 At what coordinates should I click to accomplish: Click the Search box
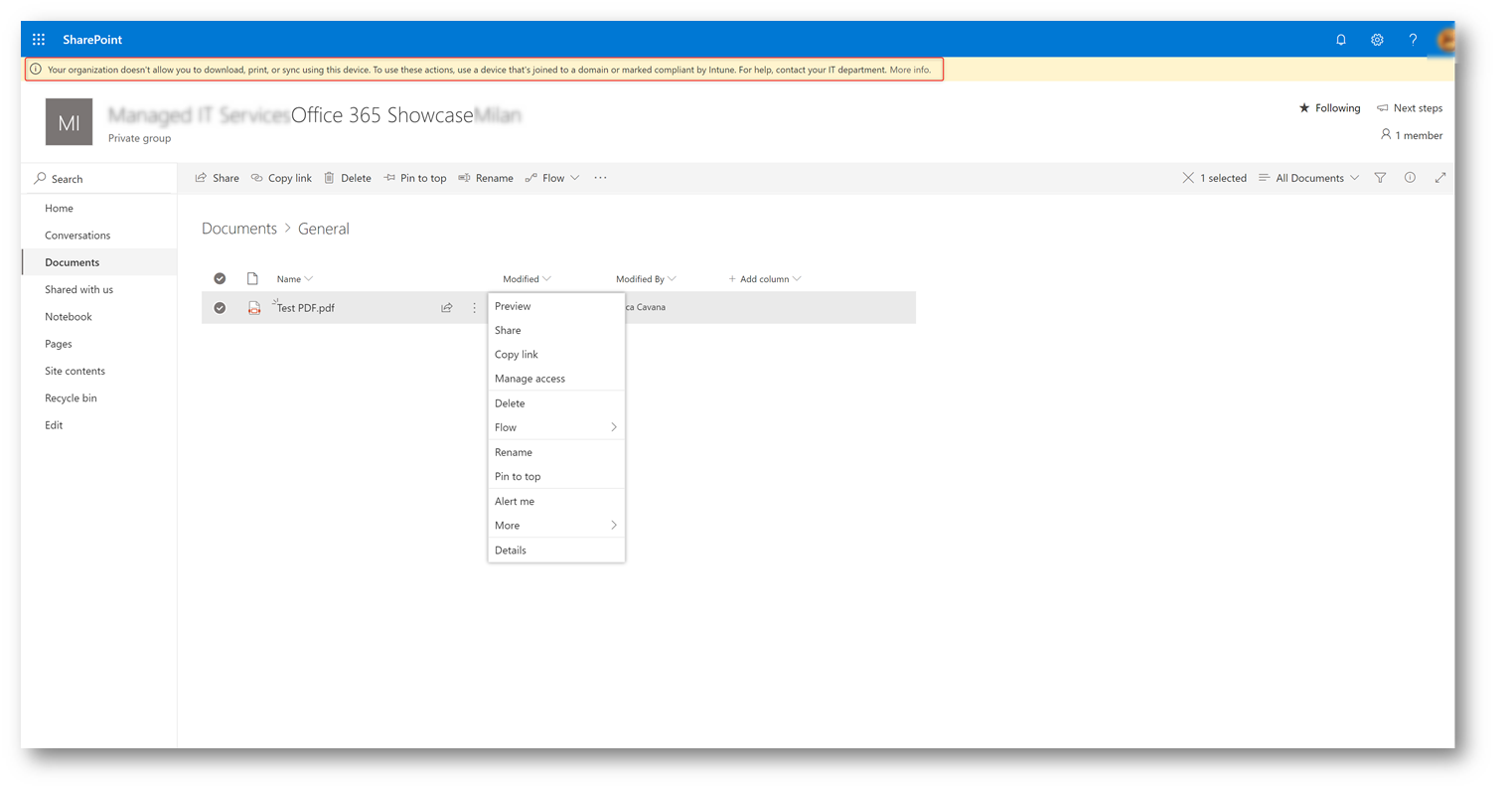pos(99,179)
